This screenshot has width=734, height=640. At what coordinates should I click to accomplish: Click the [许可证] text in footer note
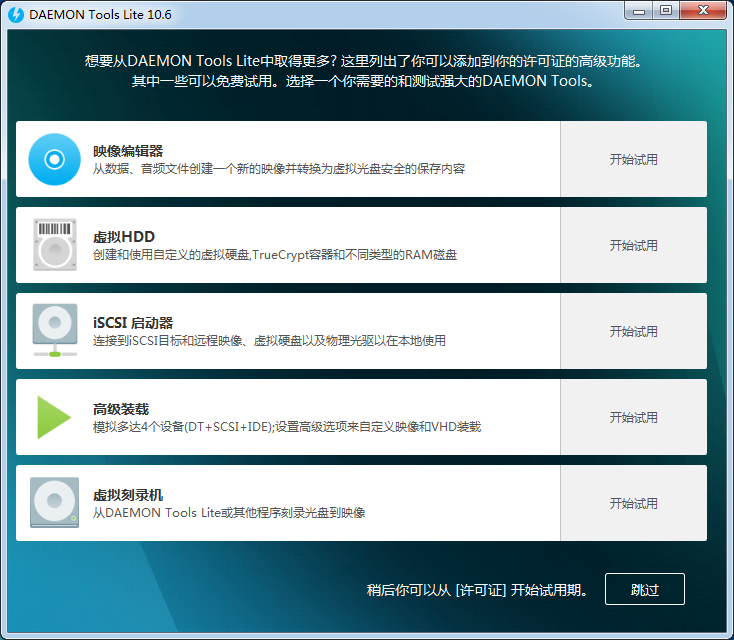click(x=480, y=590)
